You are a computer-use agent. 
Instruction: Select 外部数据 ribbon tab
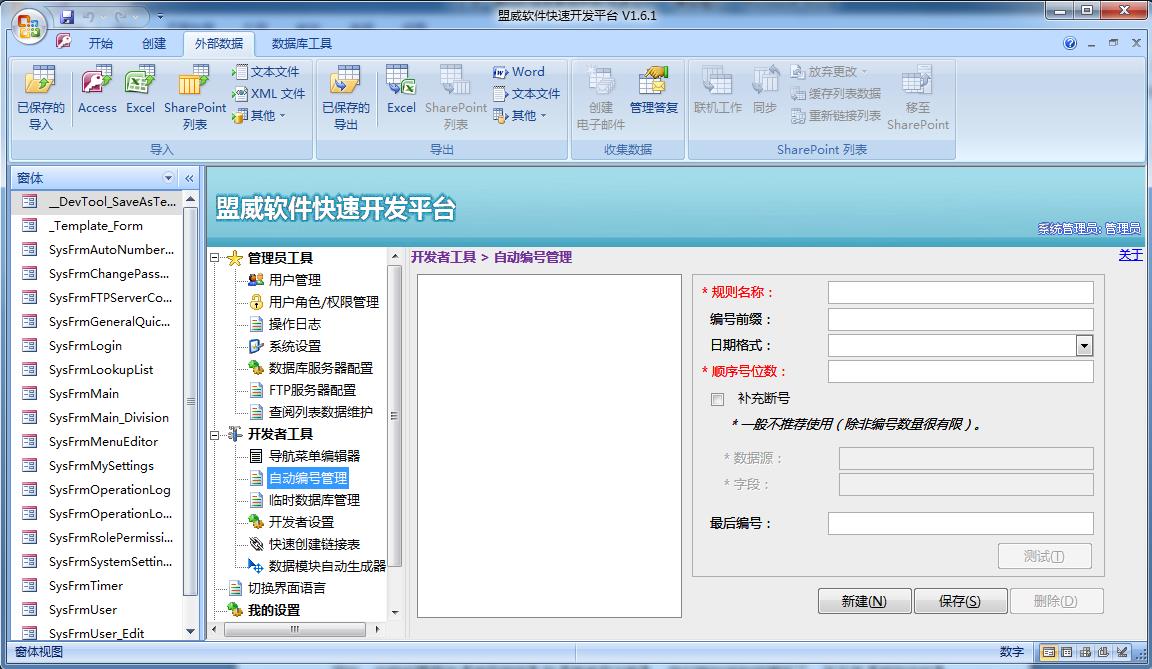click(219, 43)
